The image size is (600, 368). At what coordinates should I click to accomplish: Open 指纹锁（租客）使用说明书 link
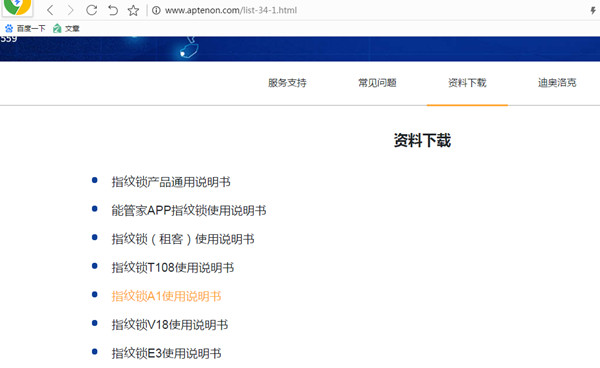(183, 239)
